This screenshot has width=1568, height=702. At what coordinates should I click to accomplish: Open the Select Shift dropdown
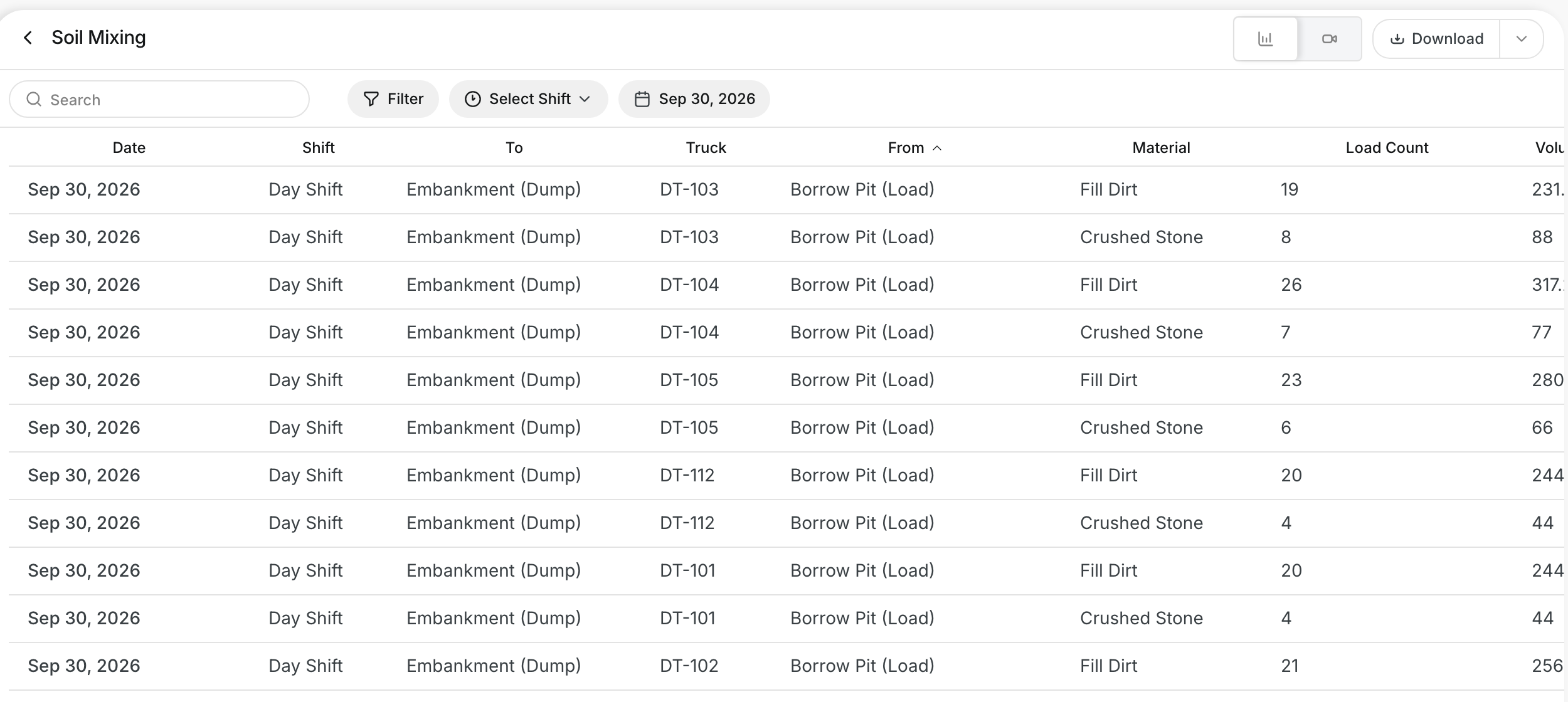(528, 99)
